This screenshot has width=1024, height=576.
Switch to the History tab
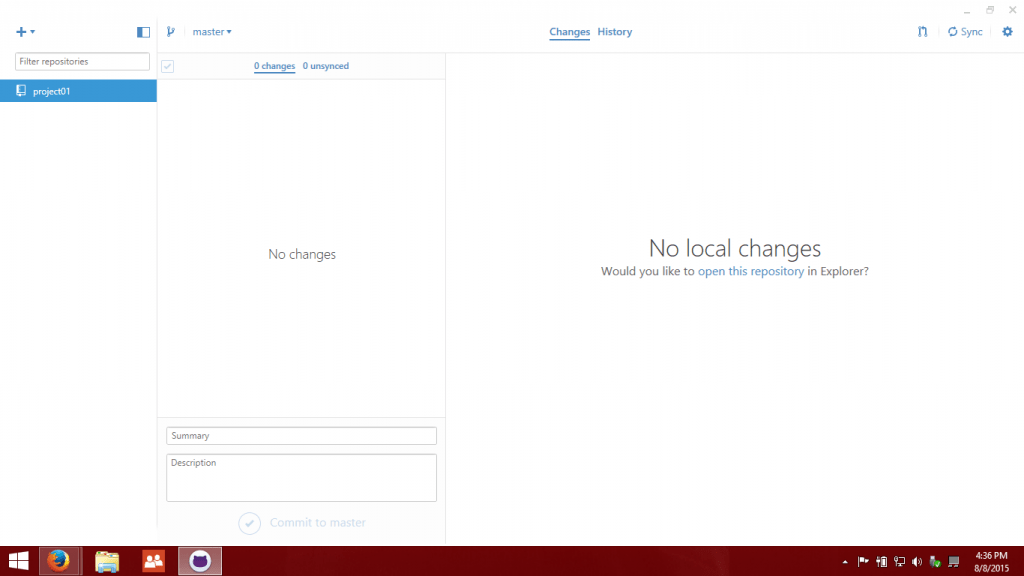615,31
